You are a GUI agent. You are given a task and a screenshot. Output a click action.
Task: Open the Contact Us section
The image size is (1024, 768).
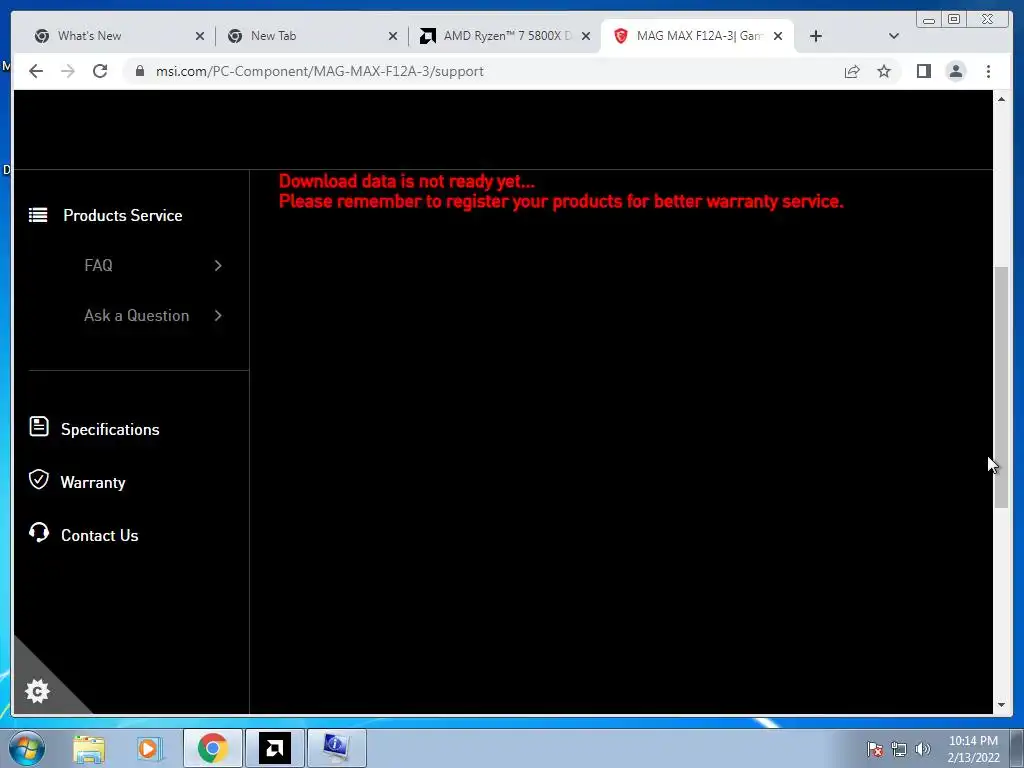(99, 536)
